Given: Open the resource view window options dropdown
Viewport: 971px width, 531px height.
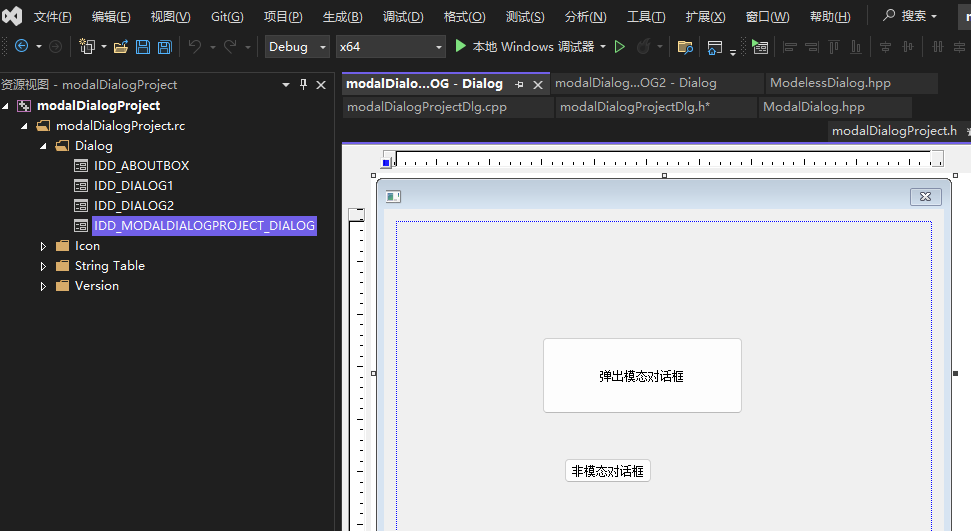Looking at the screenshot, I should (x=285, y=84).
